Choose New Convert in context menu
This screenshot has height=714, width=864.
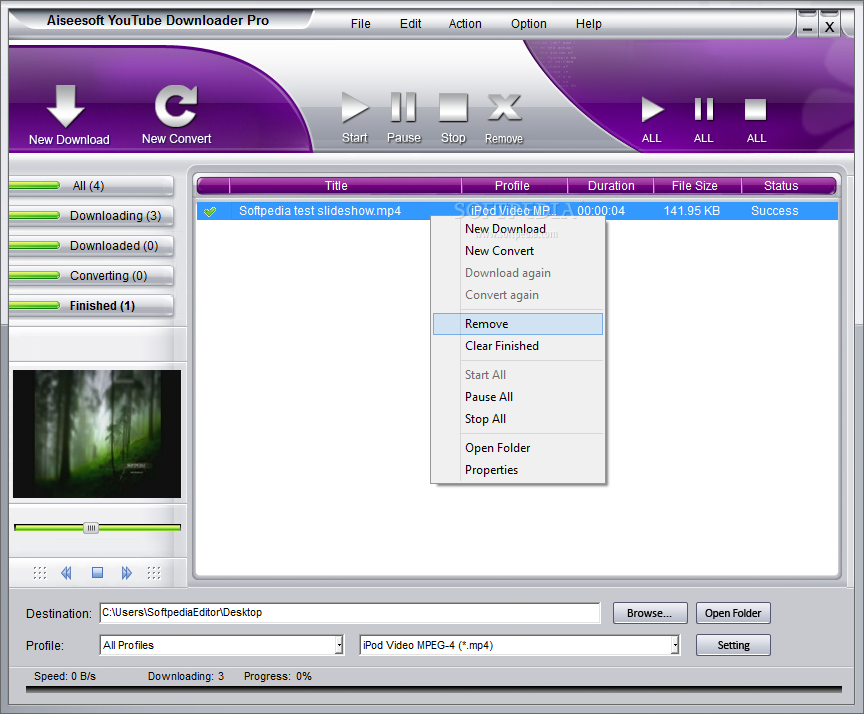click(x=518, y=251)
